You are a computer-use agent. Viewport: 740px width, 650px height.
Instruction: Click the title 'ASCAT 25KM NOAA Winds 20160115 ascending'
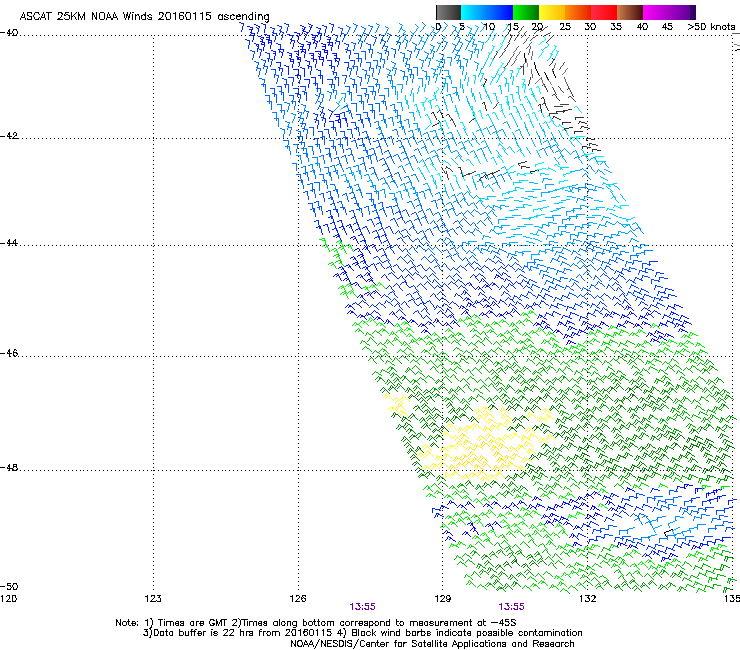144,17
